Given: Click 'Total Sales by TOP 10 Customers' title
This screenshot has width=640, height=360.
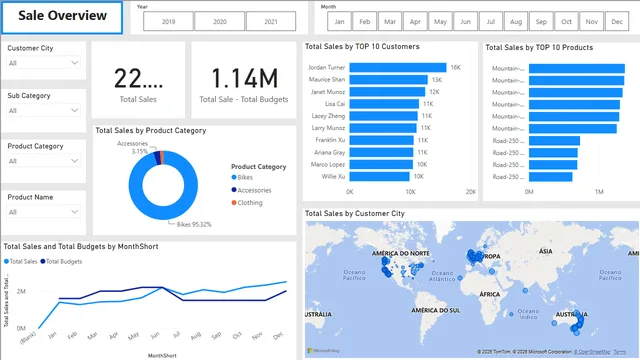Looking at the screenshot, I should click(362, 47).
